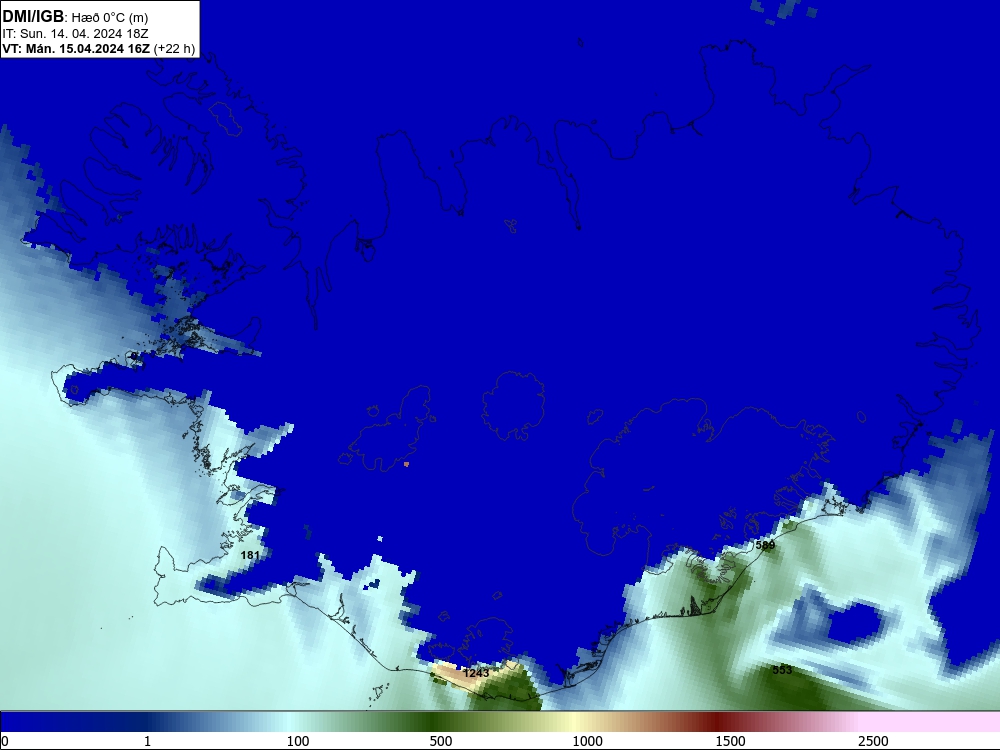Click the DMI/IGB title text
The width and height of the screenshot is (1000, 750).
(33, 16)
